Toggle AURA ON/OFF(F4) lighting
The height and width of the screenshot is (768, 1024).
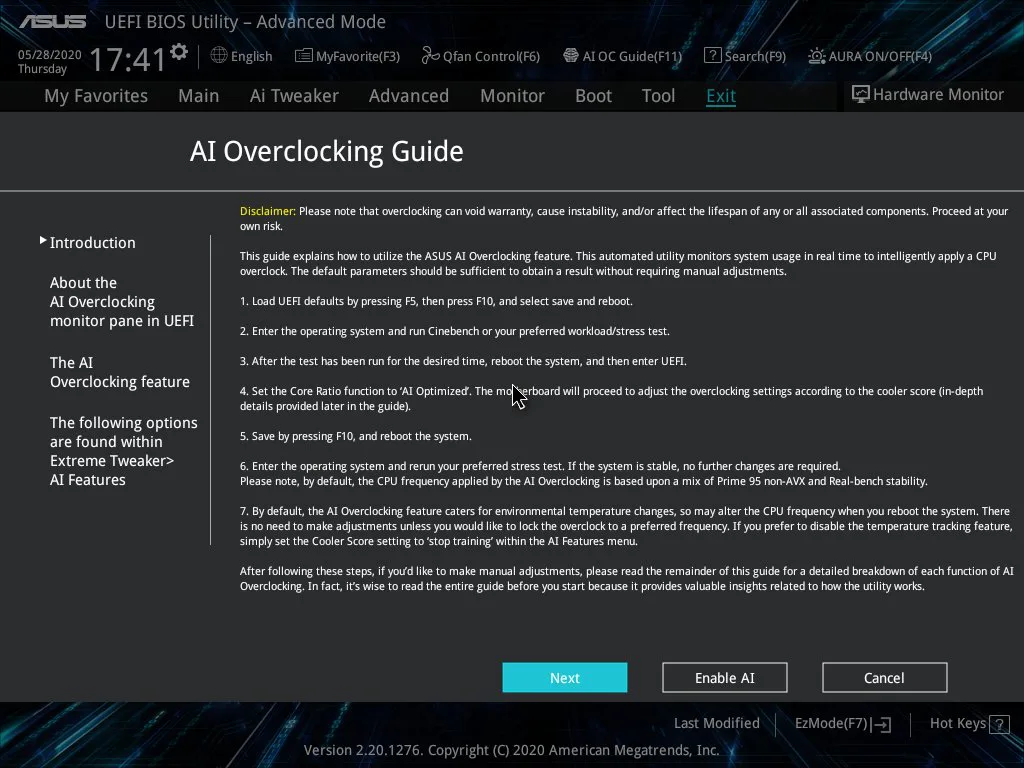[817, 56]
